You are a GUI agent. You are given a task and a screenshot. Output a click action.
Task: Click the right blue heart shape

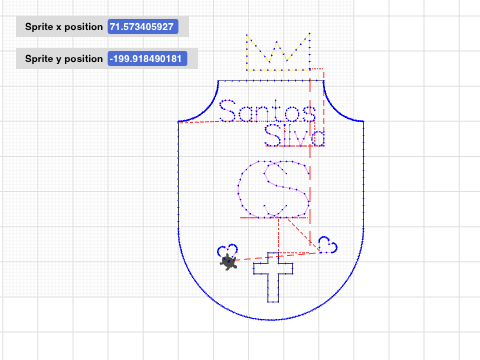coord(327,245)
